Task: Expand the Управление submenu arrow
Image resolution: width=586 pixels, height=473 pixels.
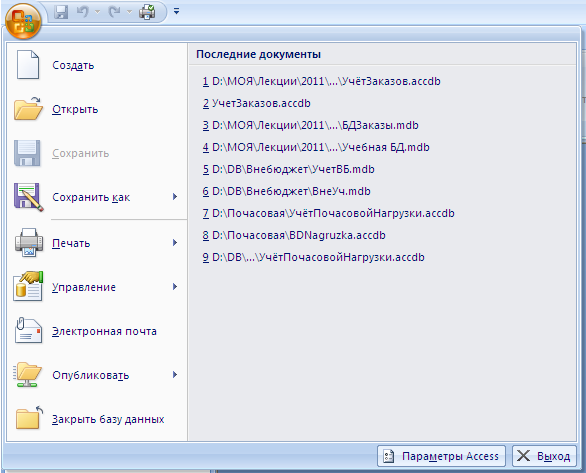Action: tap(175, 287)
